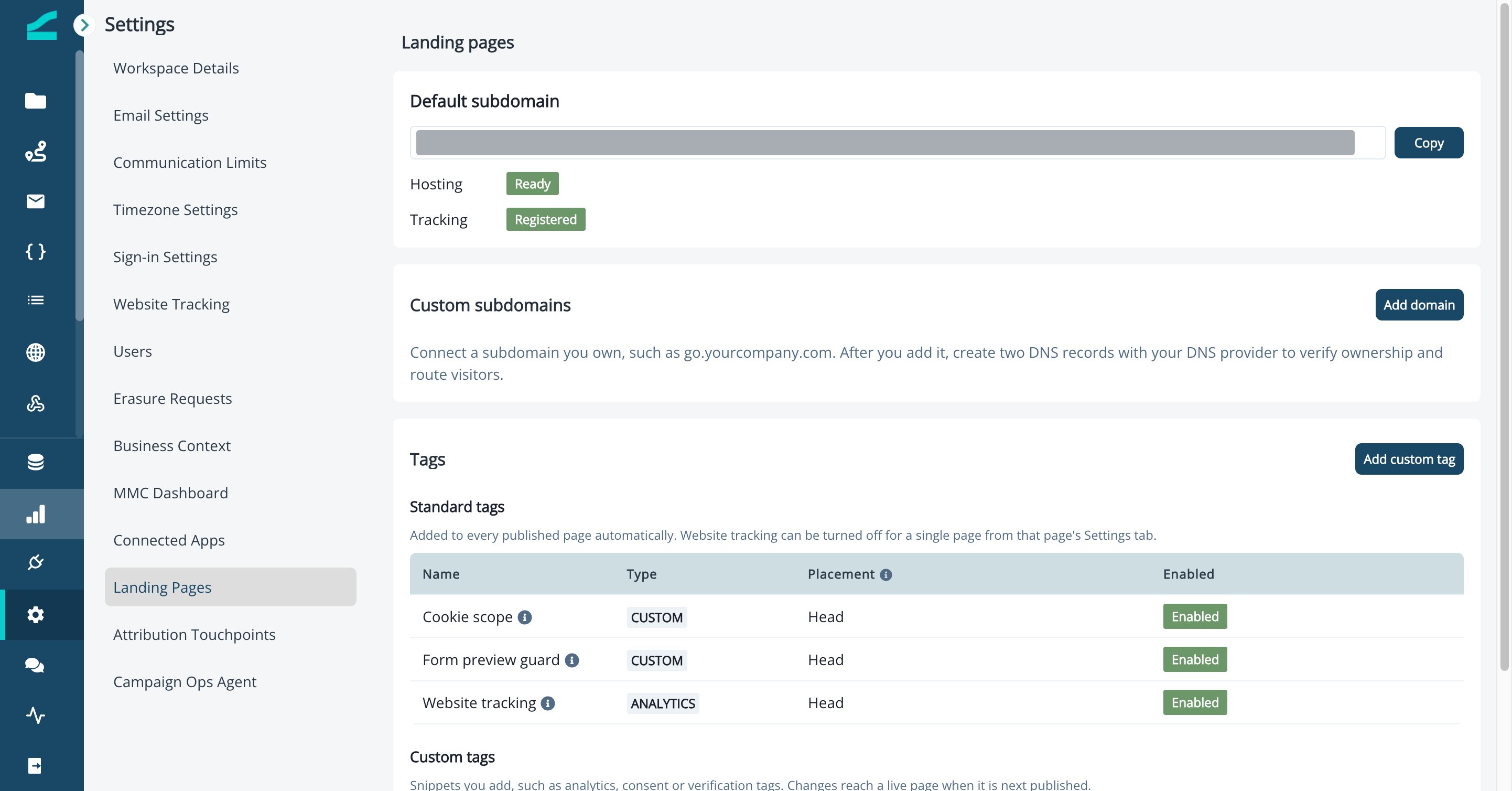Click the Enabled badge for Cookie scope
The width and height of the screenshot is (1512, 791).
pos(1195,617)
